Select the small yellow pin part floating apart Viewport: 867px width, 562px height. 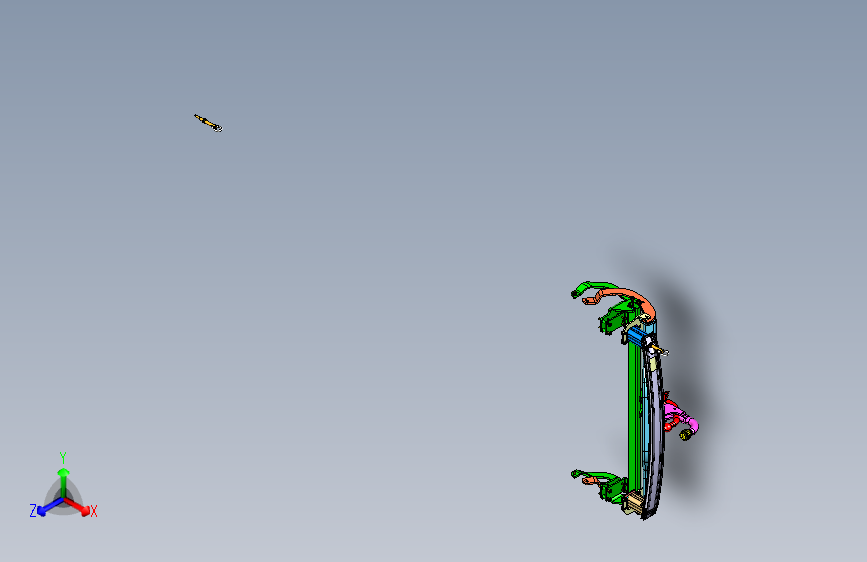[x=208, y=123]
